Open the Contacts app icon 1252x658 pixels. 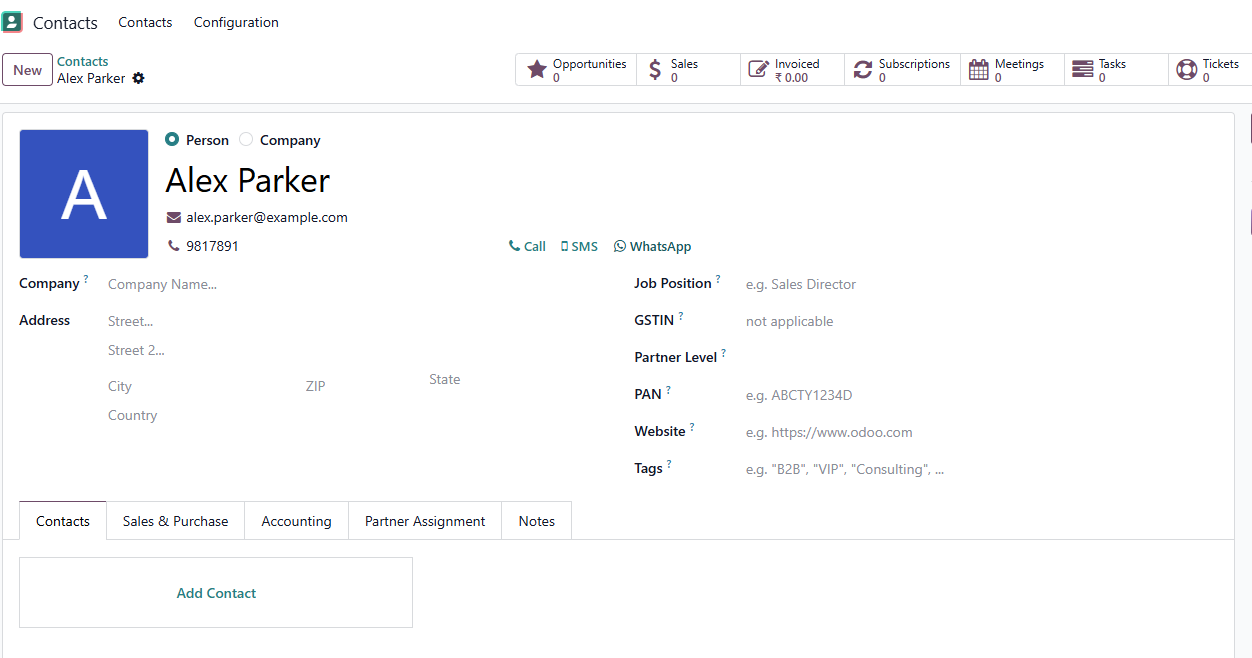point(12,22)
